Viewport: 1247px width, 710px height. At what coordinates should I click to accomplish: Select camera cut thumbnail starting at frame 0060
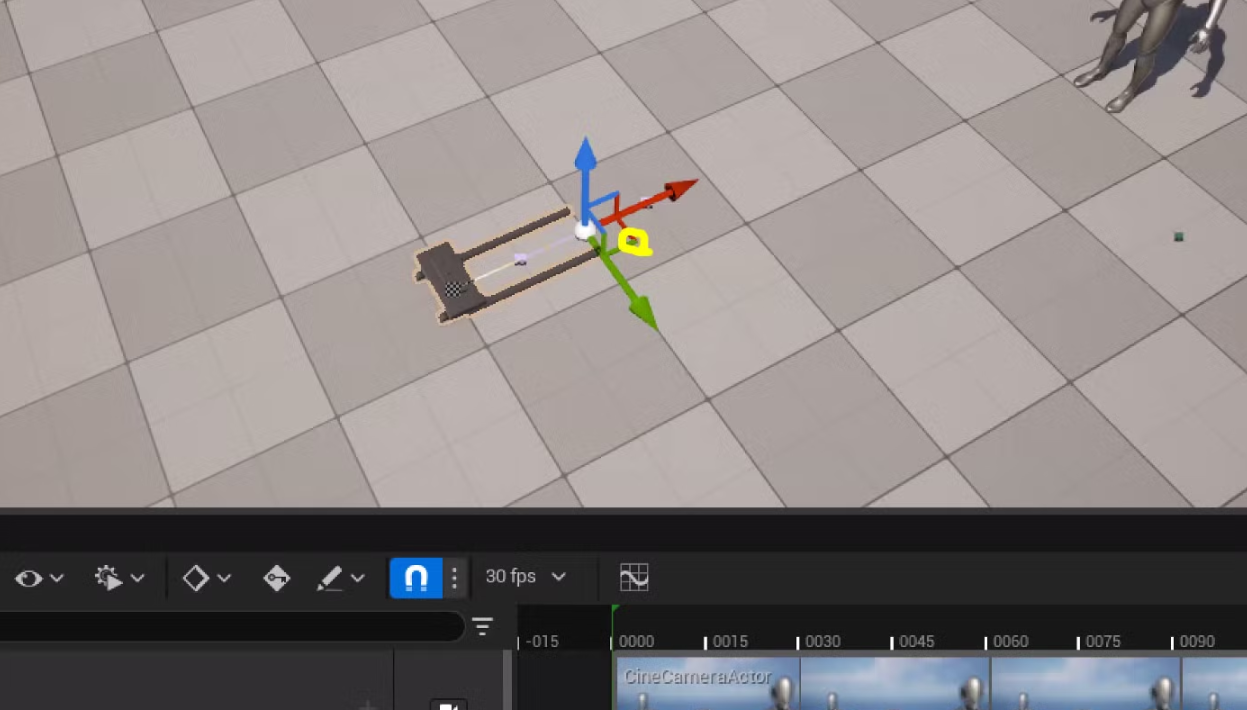[x=1085, y=683]
